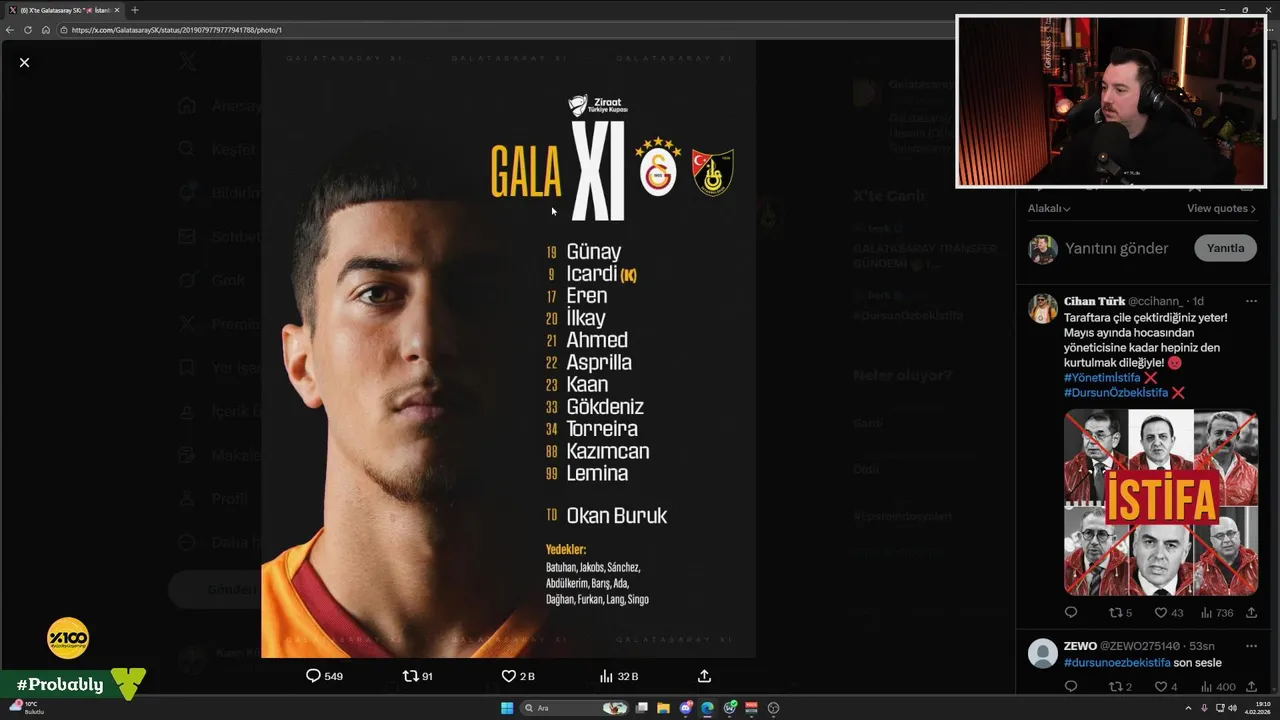
Task: Open the Alakalı reply sort dropdown
Action: coord(1049,208)
